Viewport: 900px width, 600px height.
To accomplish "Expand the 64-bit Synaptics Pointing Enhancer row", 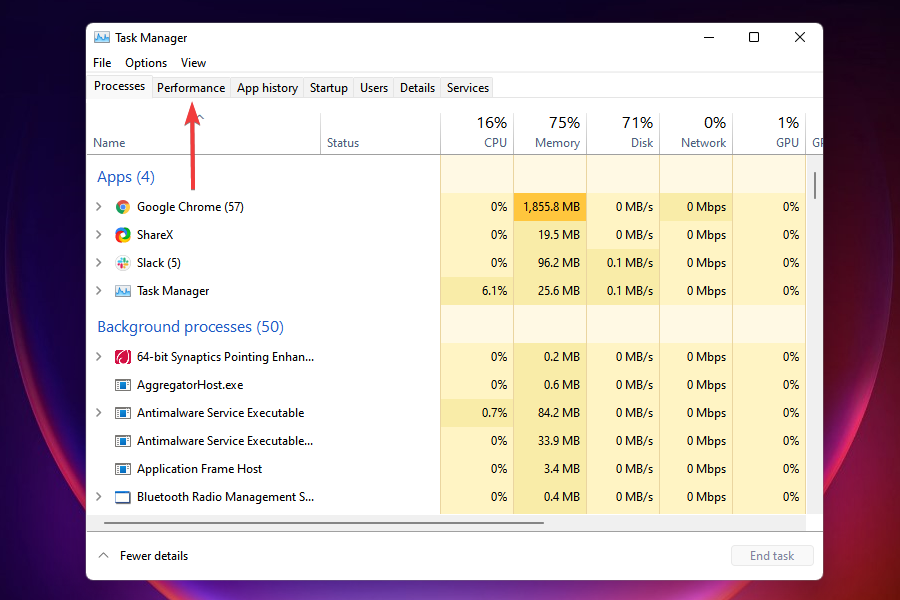I will coord(99,357).
